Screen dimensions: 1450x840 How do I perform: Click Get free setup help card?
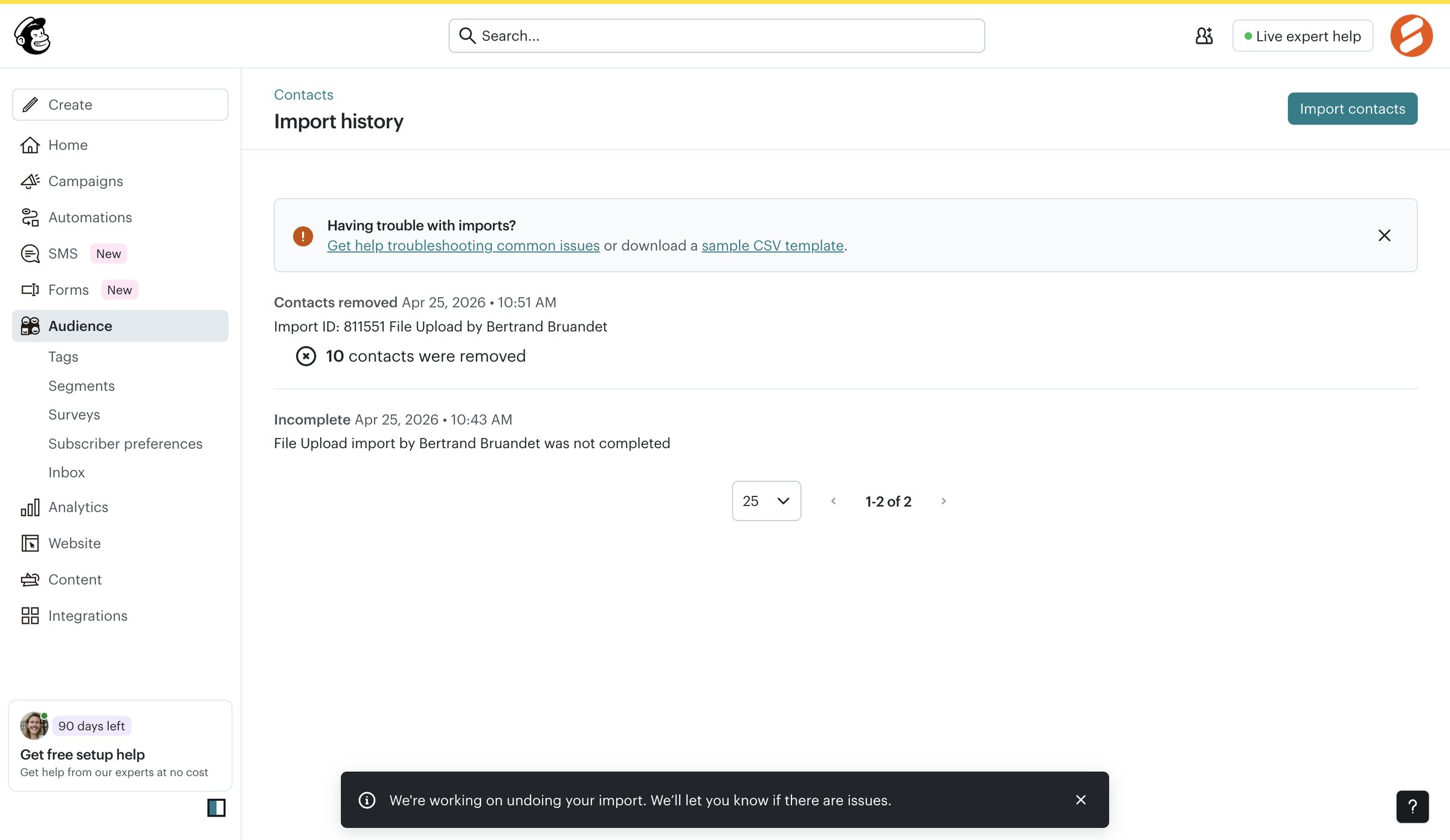click(120, 746)
